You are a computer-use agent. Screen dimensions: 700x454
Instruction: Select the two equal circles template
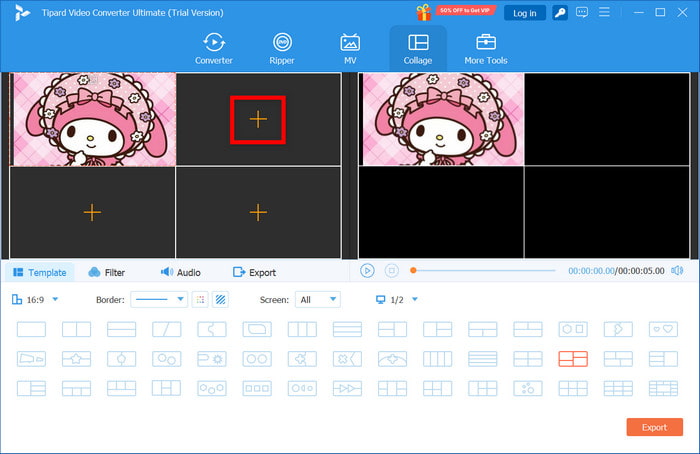(x=257, y=359)
